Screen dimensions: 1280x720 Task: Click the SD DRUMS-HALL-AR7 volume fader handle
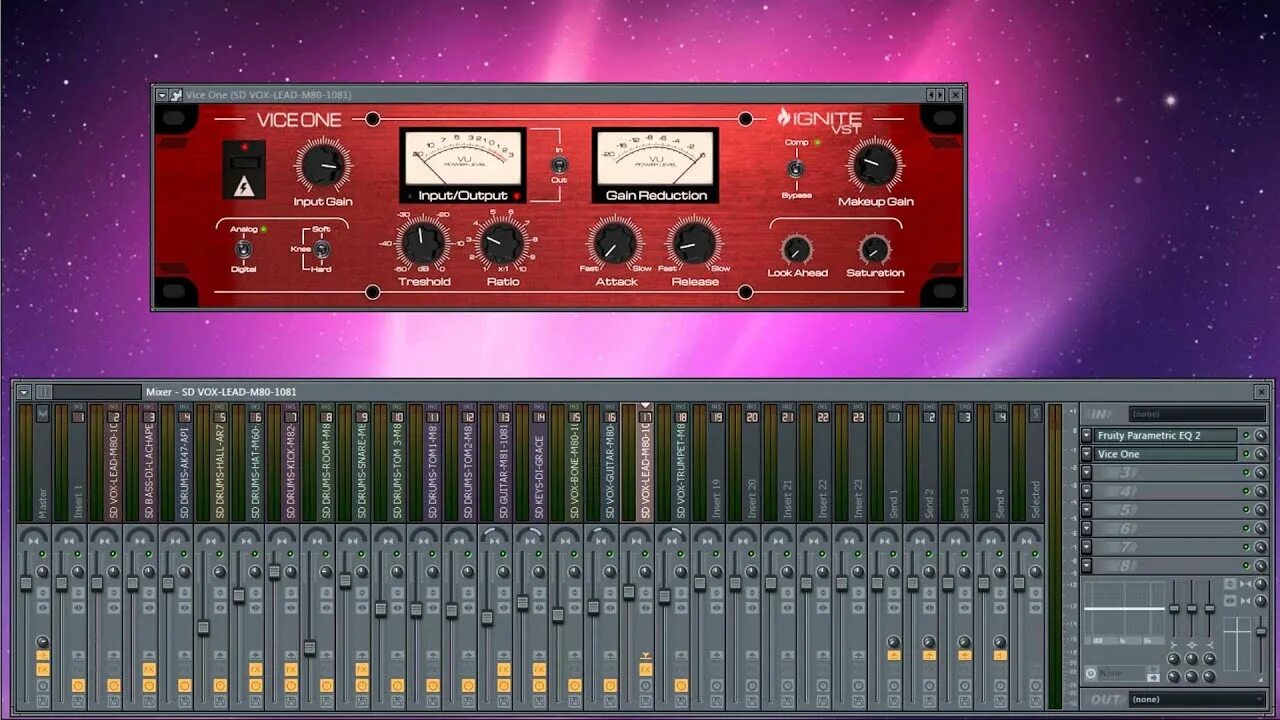coord(203,627)
